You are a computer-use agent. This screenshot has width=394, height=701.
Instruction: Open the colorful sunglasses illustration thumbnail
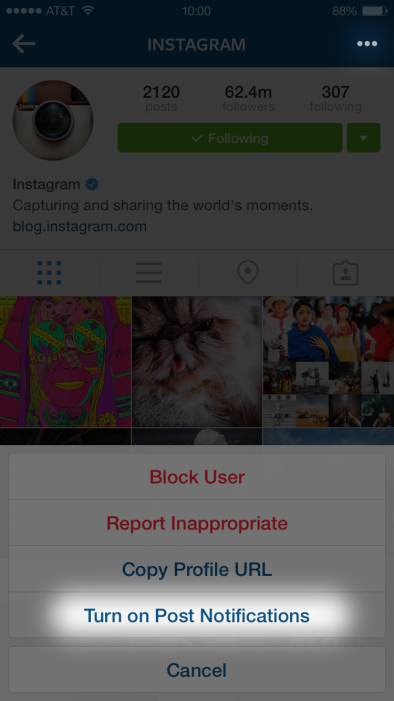(65, 361)
